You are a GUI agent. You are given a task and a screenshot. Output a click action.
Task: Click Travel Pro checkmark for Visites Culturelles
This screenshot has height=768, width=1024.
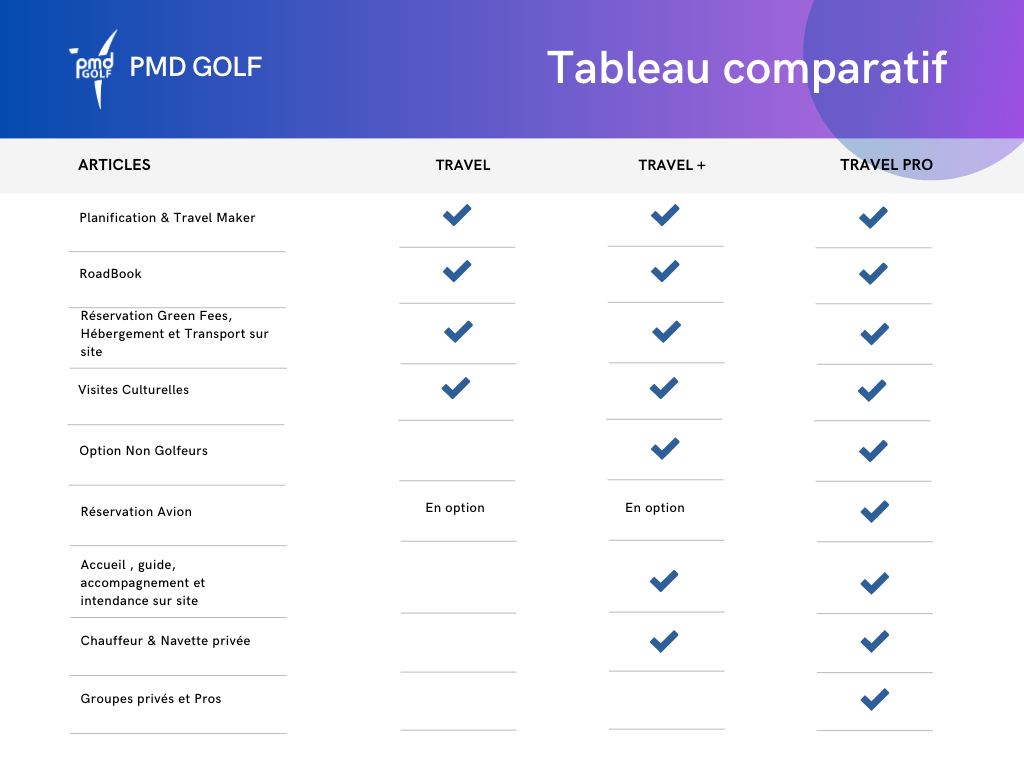[872, 391]
